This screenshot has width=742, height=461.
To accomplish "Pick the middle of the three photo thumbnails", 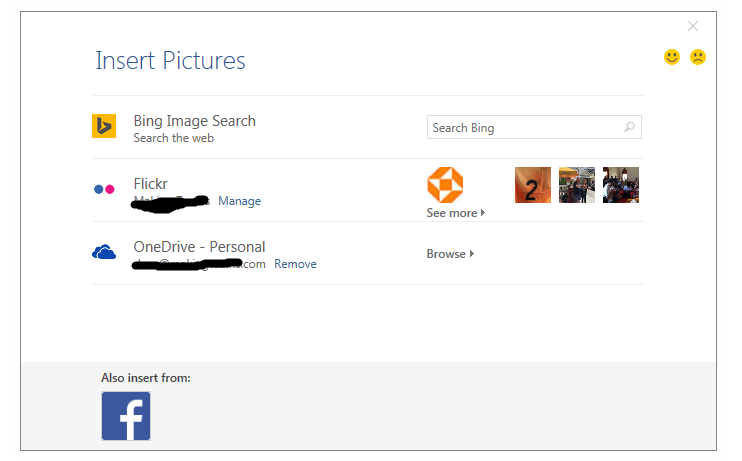I will coord(577,185).
